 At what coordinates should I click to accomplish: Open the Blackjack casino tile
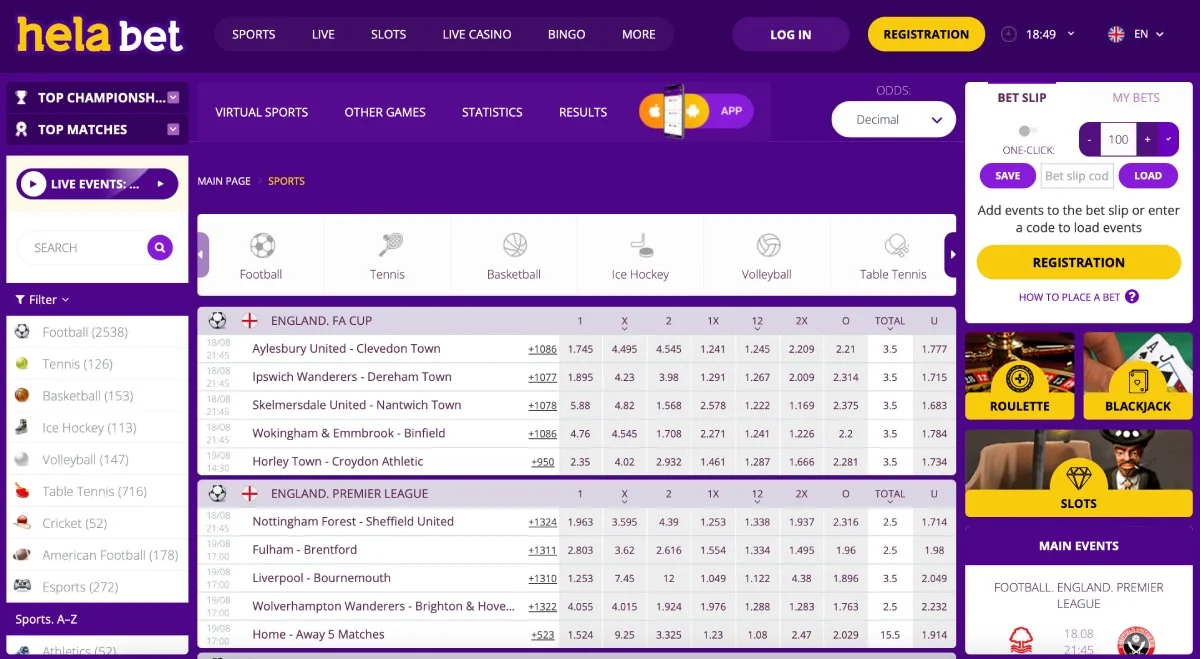(x=1138, y=376)
